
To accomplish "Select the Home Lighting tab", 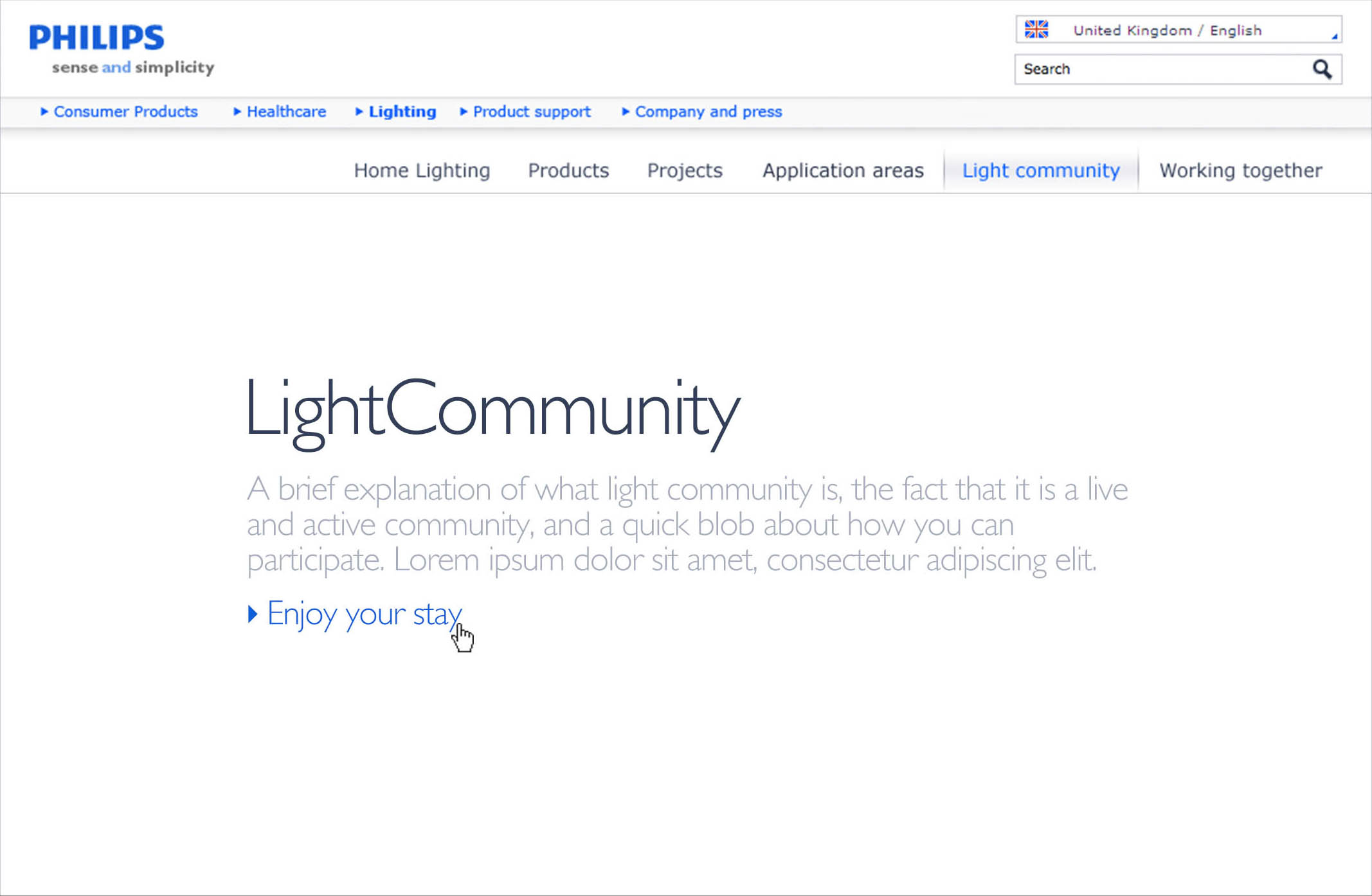I will pyautogui.click(x=422, y=170).
